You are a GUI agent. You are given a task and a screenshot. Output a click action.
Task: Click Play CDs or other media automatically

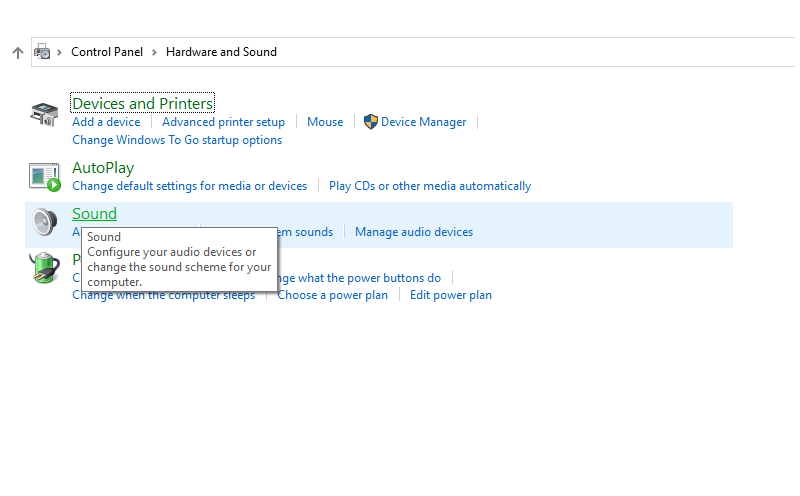pyautogui.click(x=430, y=186)
